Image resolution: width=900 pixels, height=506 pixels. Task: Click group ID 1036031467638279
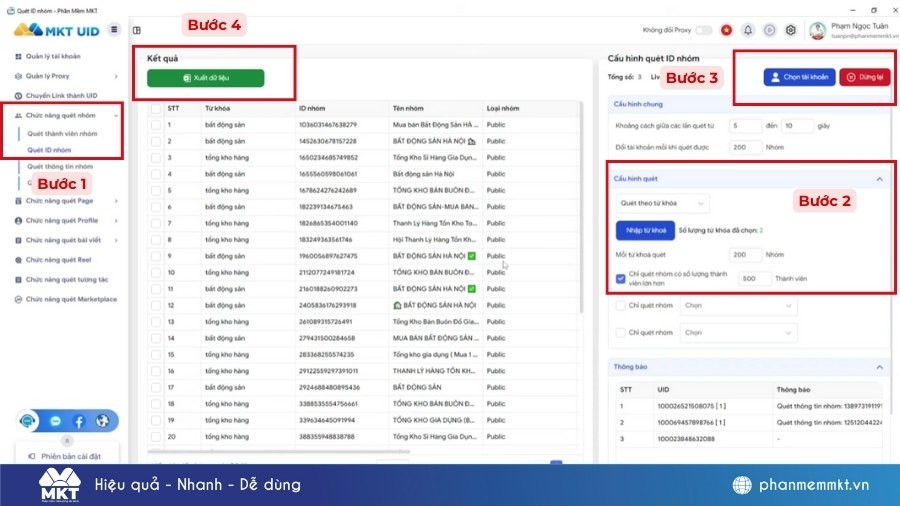click(x=327, y=124)
